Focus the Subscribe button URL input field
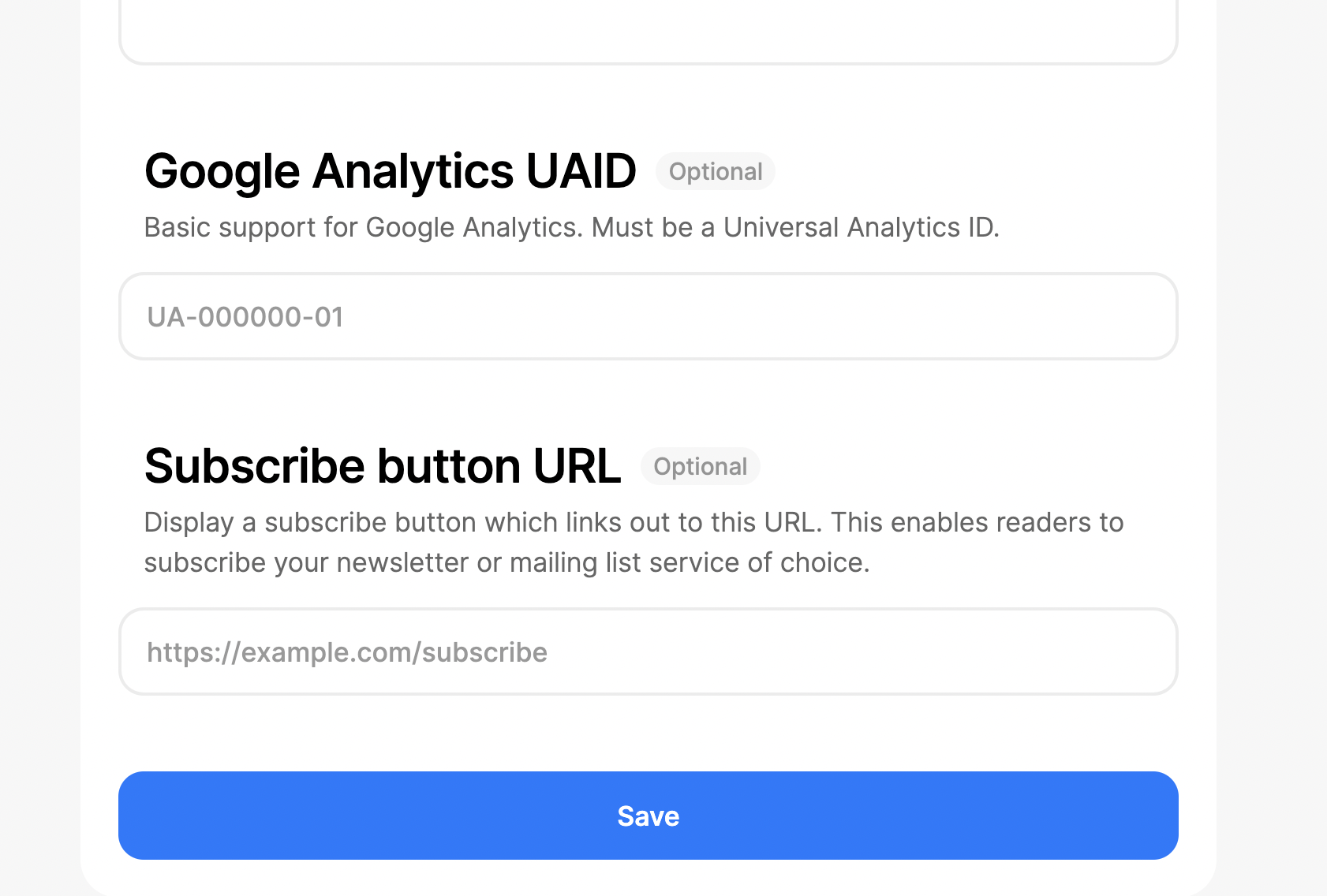Viewport: 1327px width, 896px height. pyautogui.click(x=648, y=651)
